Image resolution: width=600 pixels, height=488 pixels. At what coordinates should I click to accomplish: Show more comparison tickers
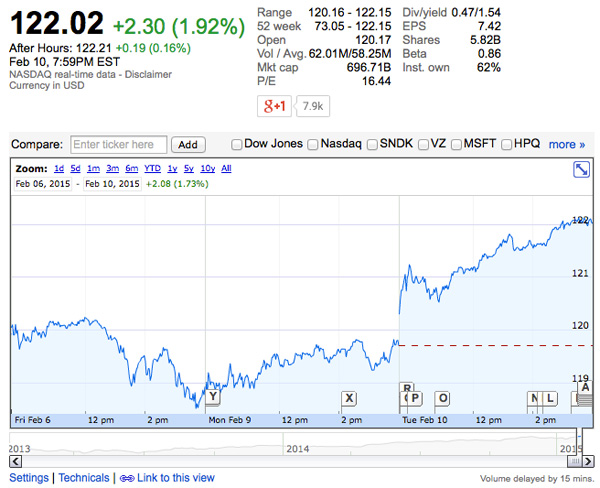[567, 144]
